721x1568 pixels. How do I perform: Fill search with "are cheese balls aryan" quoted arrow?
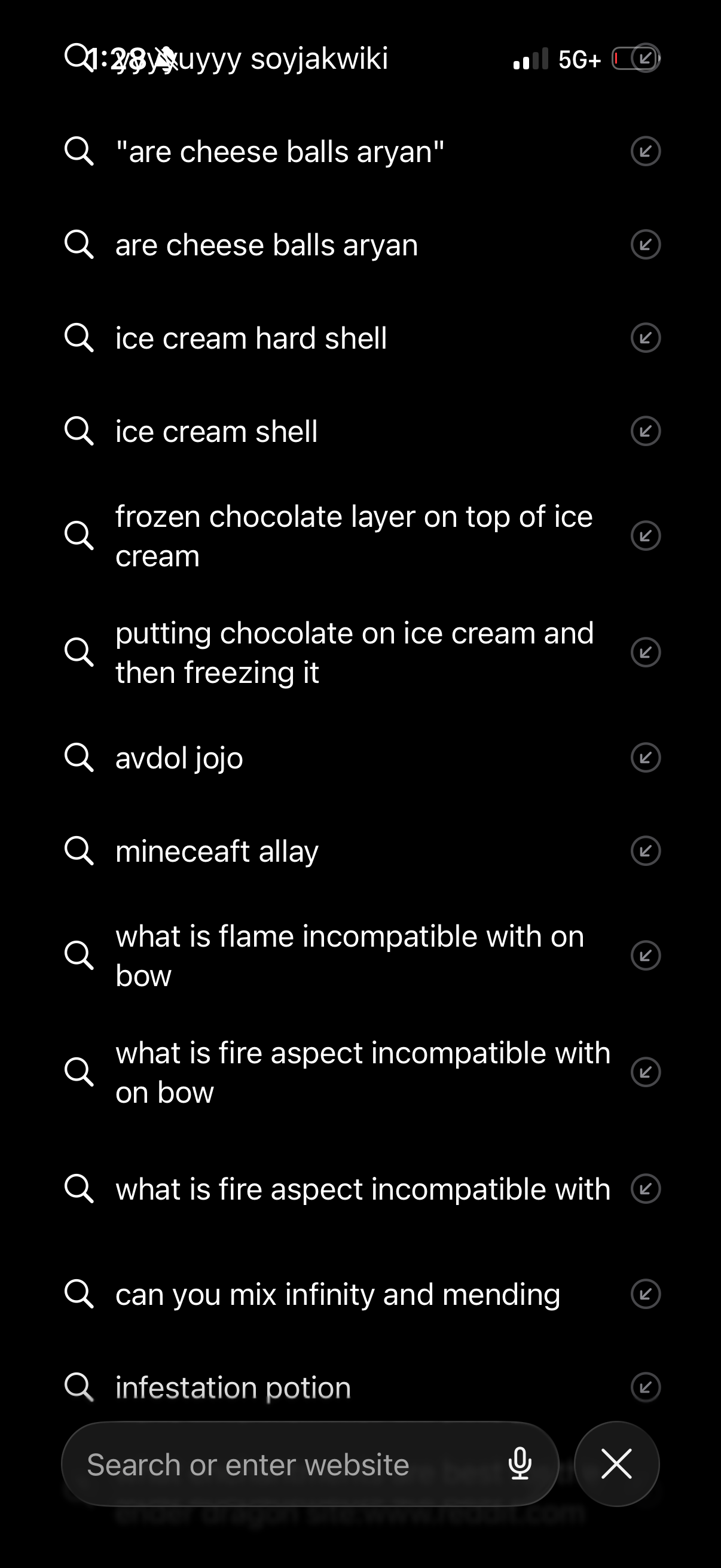click(x=646, y=151)
